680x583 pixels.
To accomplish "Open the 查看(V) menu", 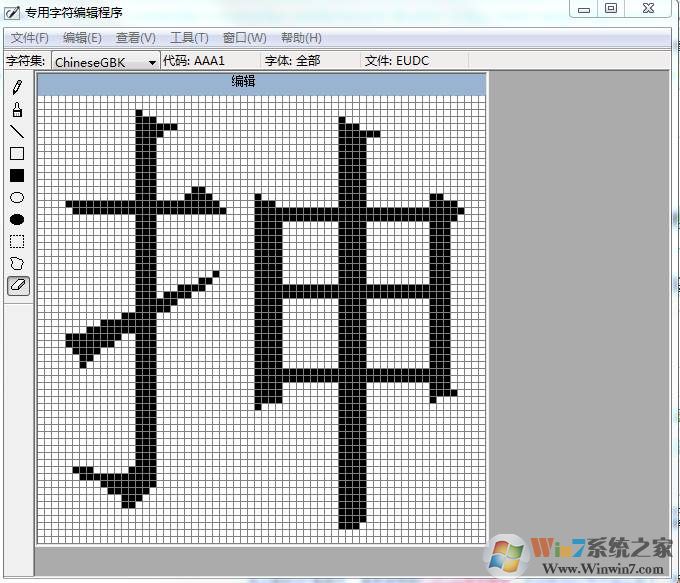I will [135, 38].
